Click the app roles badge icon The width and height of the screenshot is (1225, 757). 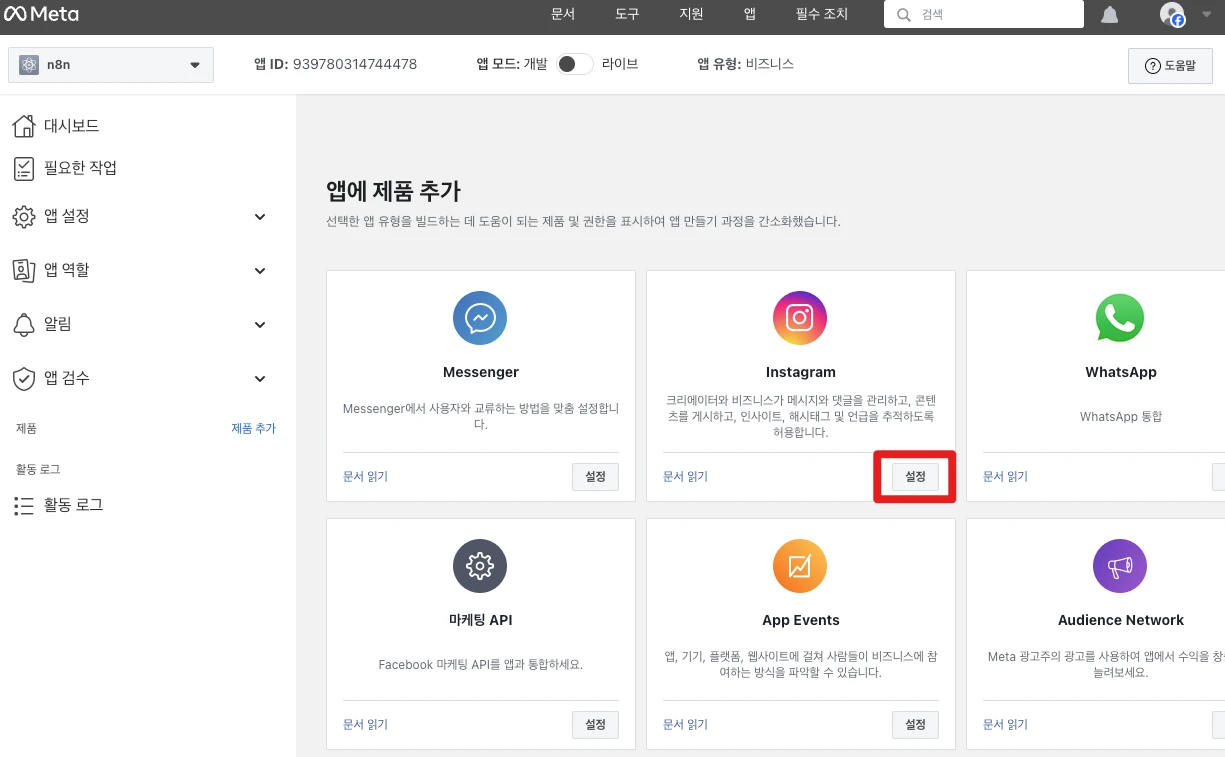(24, 270)
